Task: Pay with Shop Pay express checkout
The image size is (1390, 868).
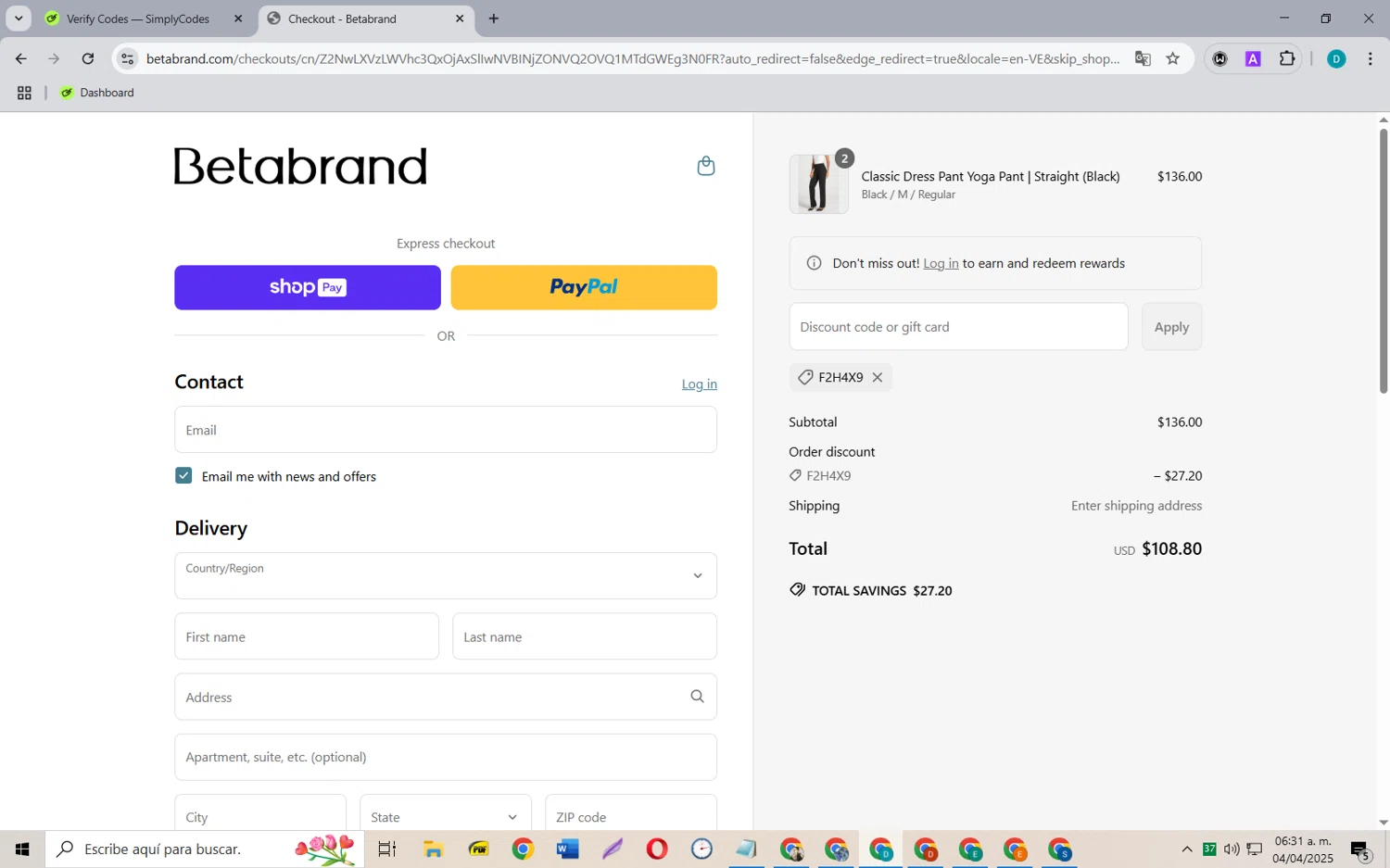Action: [x=308, y=287]
